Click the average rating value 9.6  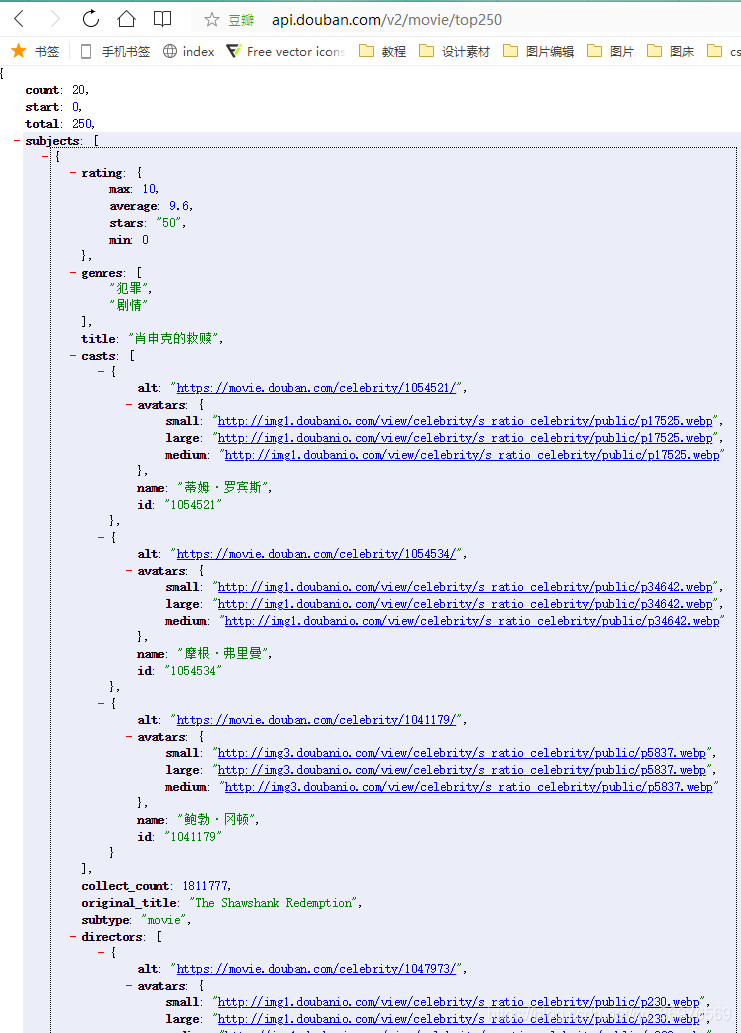(x=179, y=206)
